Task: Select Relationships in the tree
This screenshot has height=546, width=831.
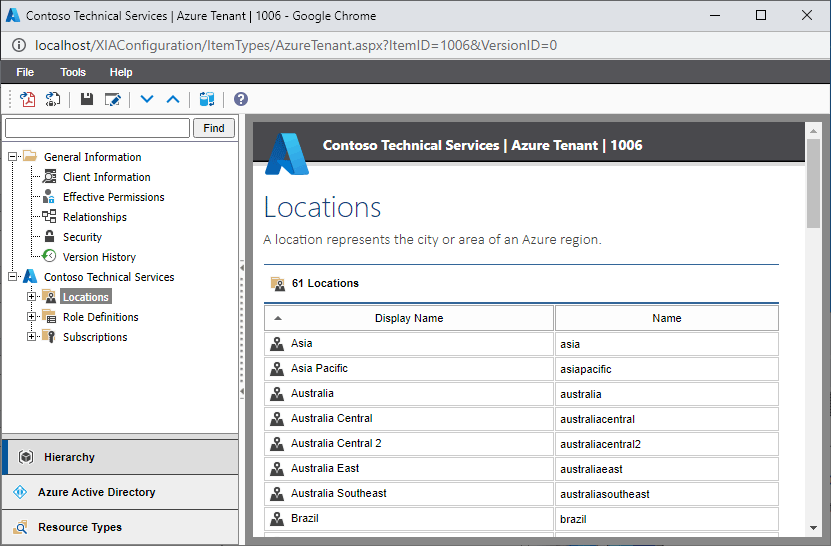Action: 94,217
